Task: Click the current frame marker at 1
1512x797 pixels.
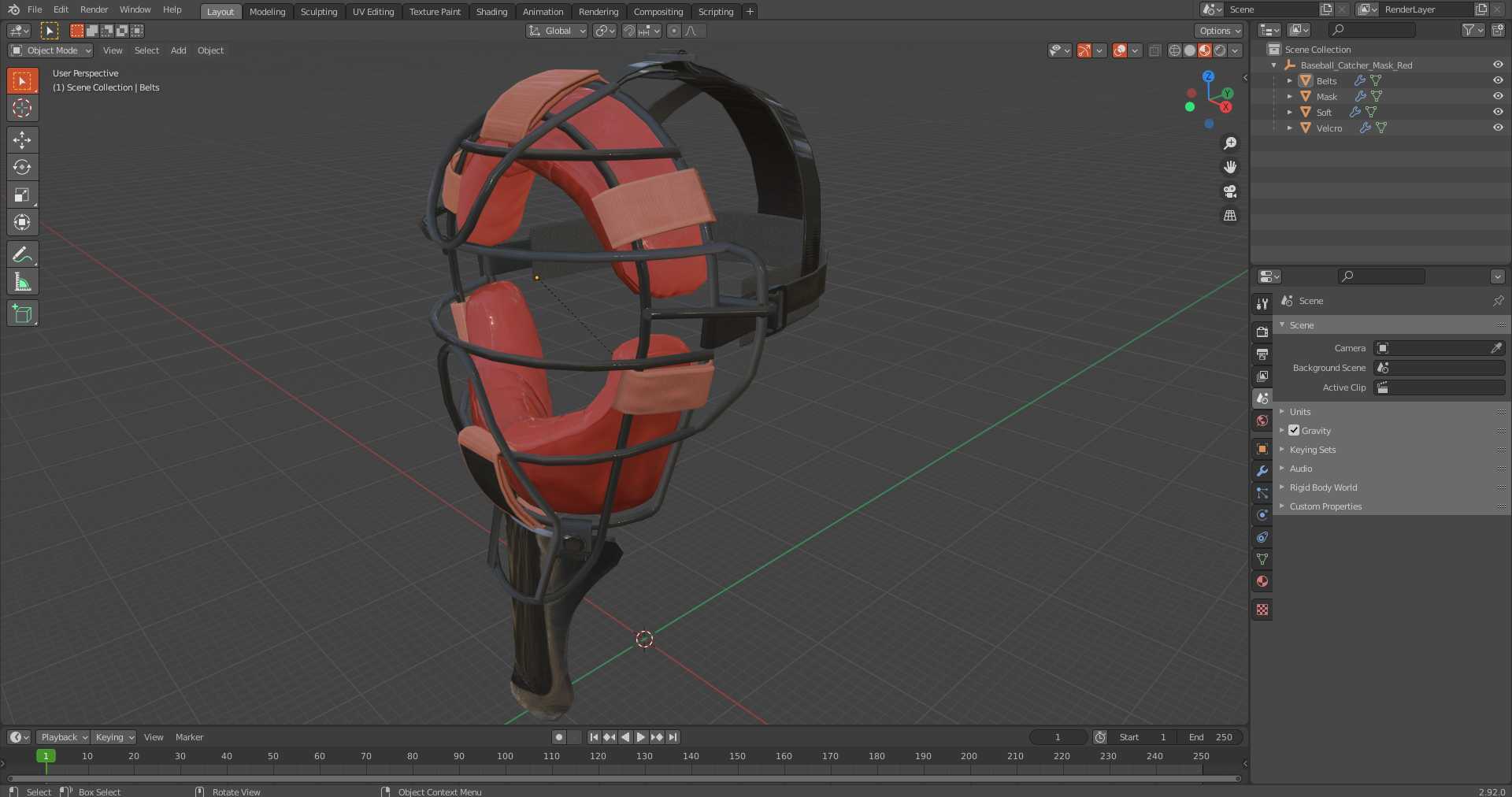Action: [x=46, y=756]
